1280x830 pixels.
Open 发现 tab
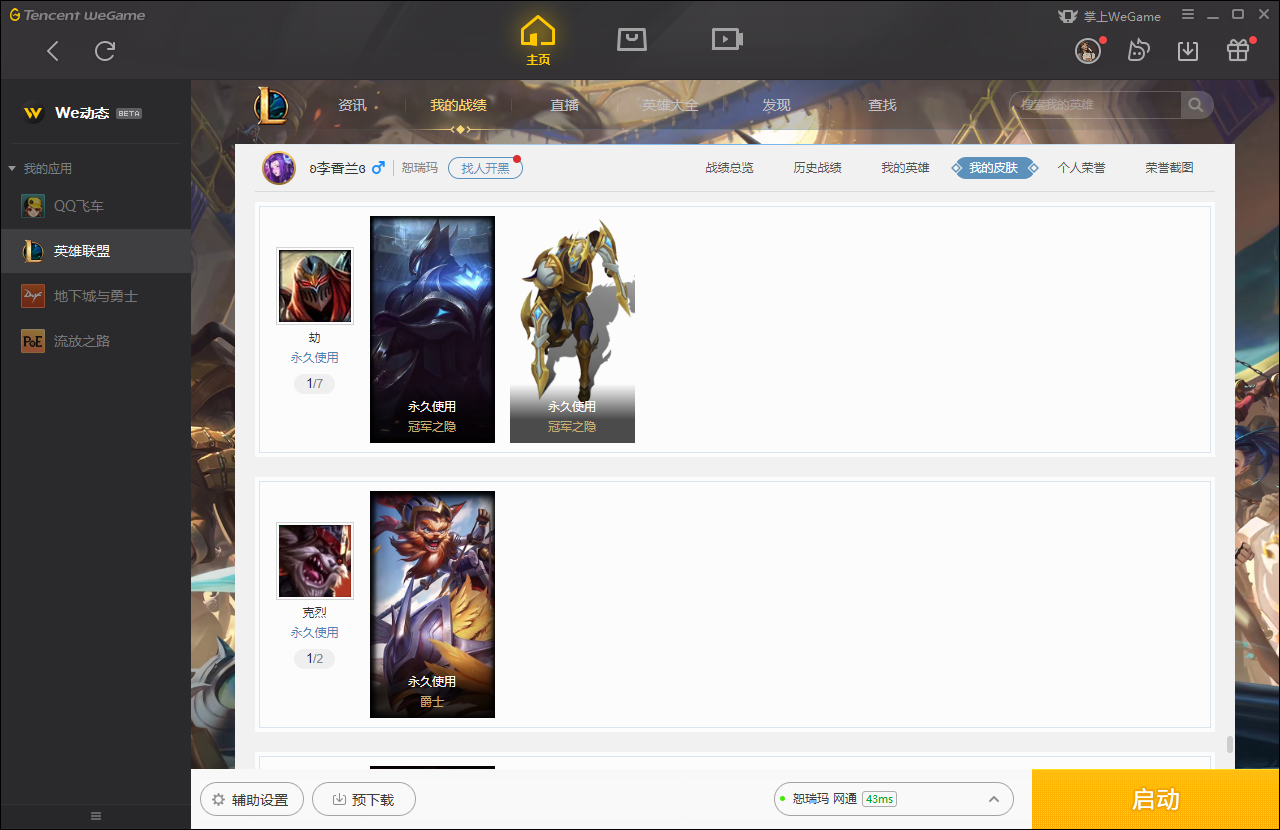pos(776,105)
